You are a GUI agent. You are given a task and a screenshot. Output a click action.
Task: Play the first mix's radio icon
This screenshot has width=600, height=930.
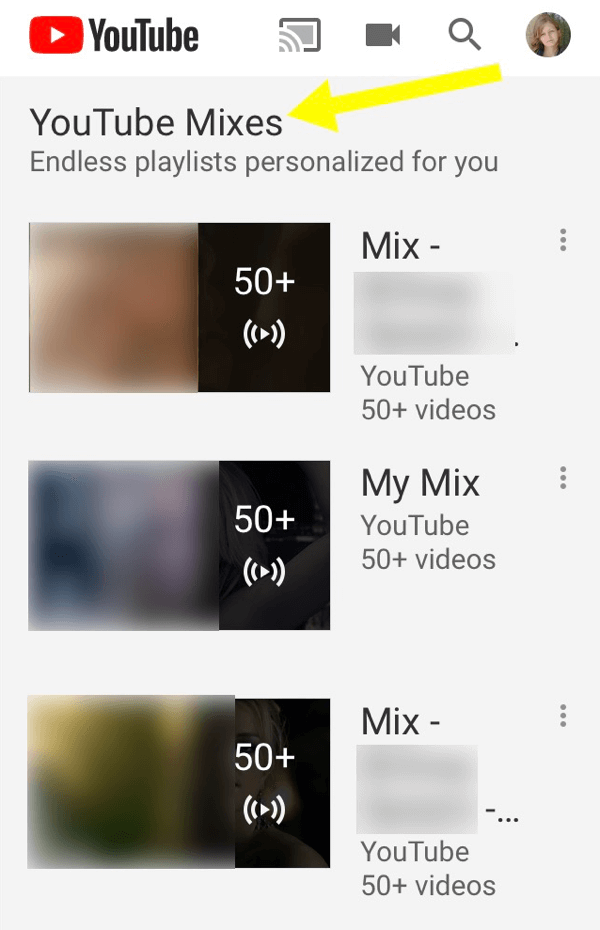tap(264, 334)
